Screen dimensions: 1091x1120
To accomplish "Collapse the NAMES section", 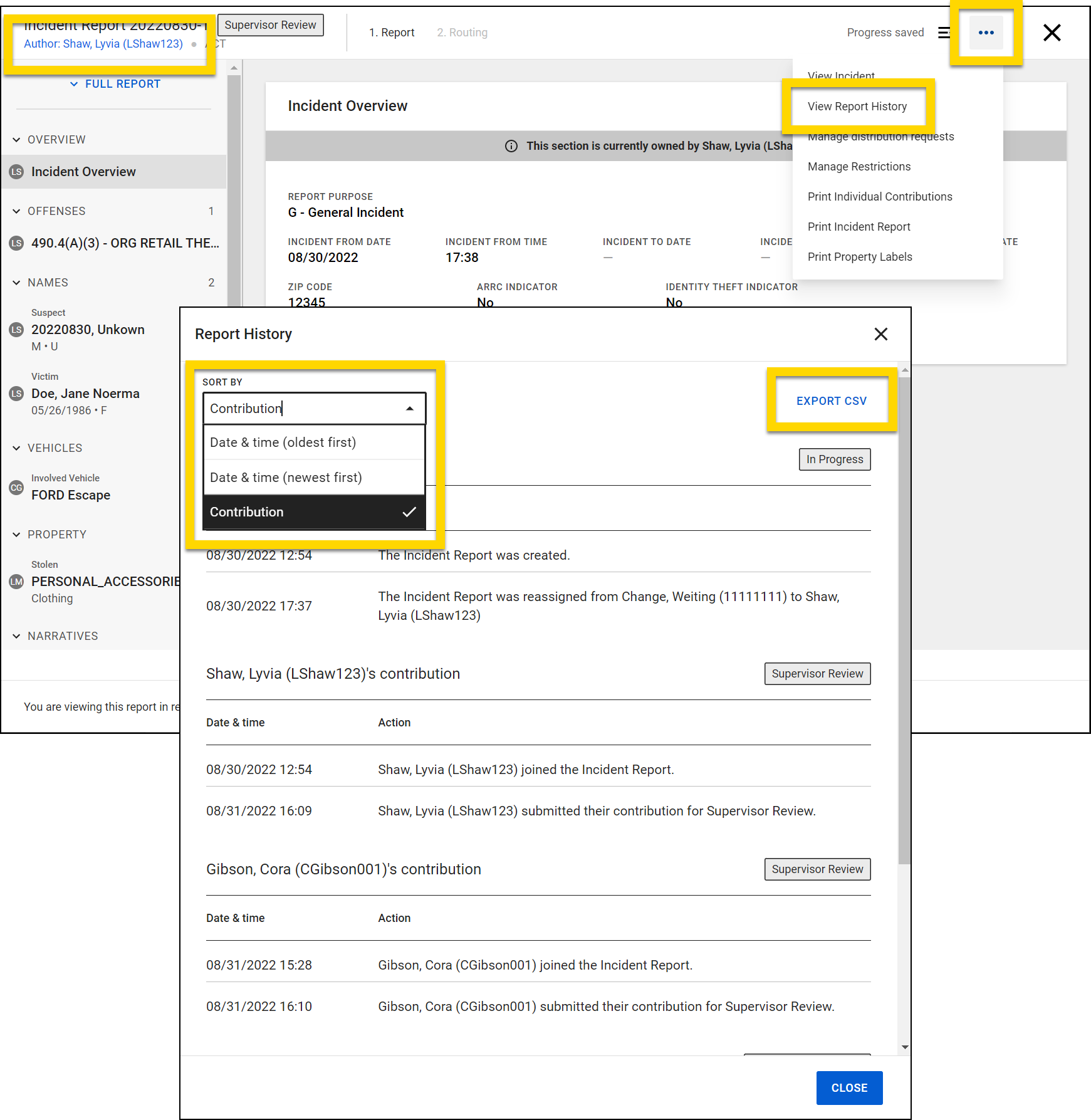I will coord(16,283).
